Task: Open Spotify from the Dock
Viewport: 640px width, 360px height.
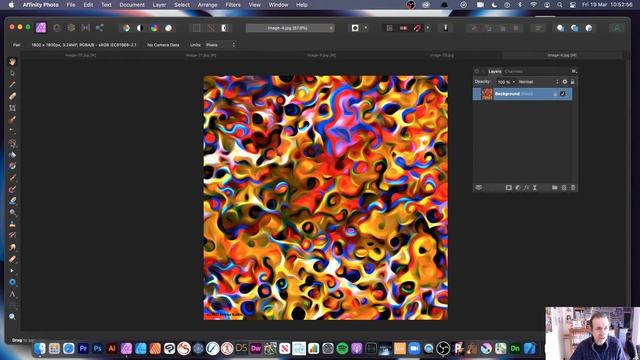Action: click(342, 348)
